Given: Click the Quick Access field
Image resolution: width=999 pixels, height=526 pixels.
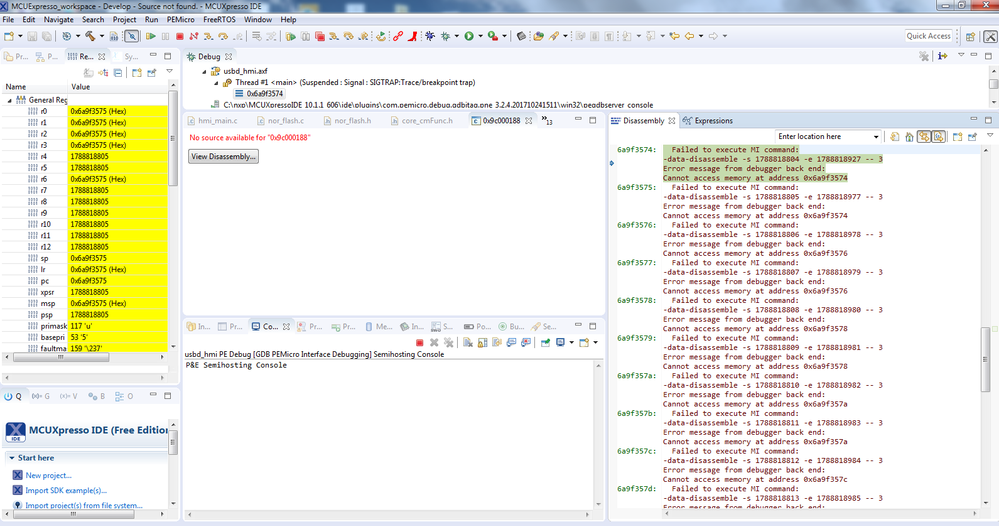Looking at the screenshot, I should 928,36.
